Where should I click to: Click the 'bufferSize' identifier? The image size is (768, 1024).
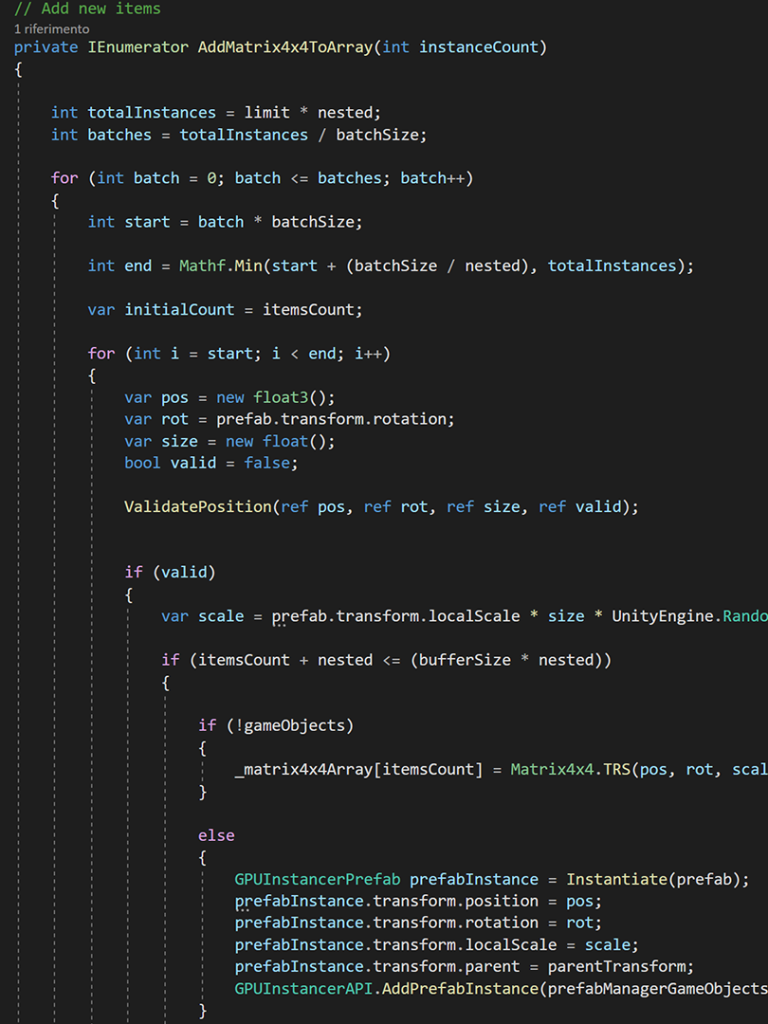point(464,660)
